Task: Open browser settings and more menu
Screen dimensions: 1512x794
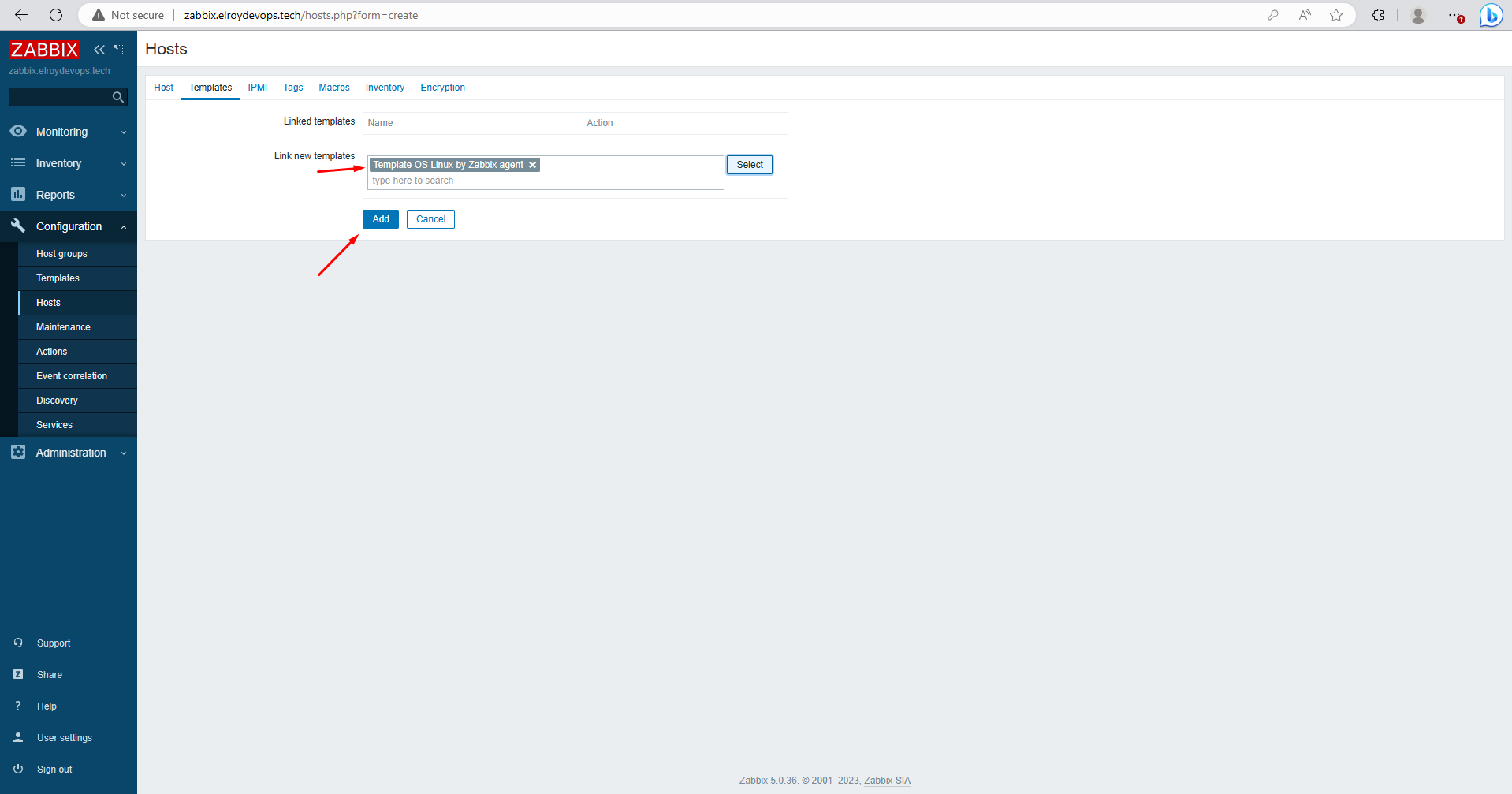Action: (x=1455, y=15)
